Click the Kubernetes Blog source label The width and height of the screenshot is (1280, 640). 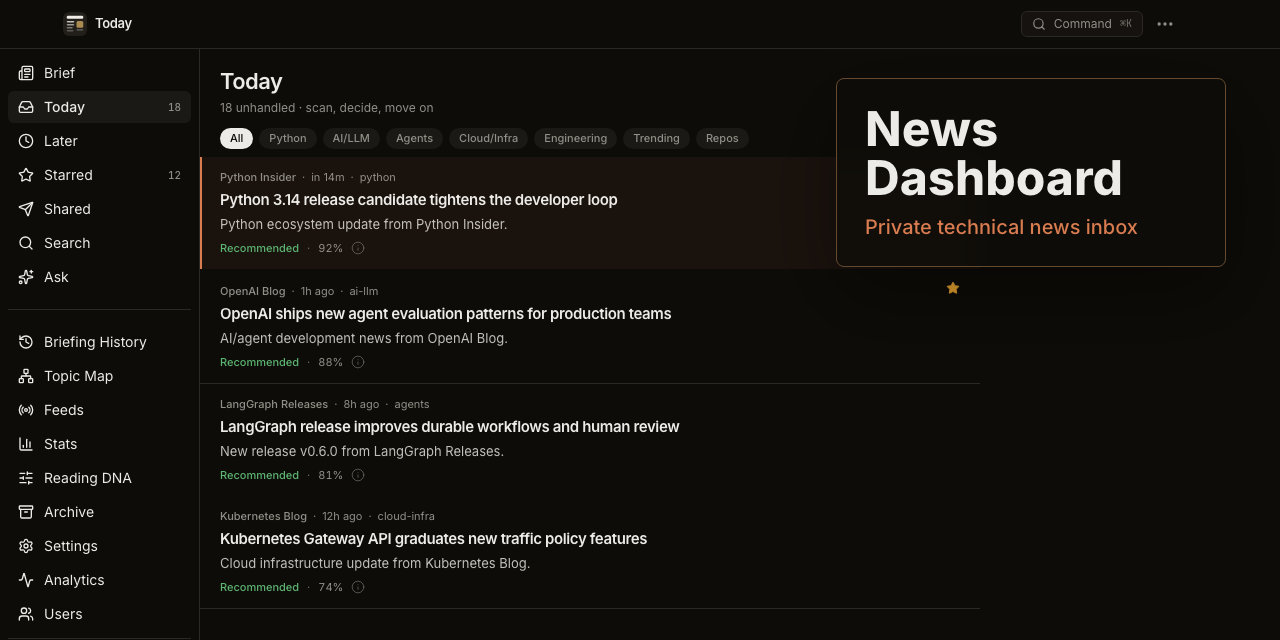(263, 516)
